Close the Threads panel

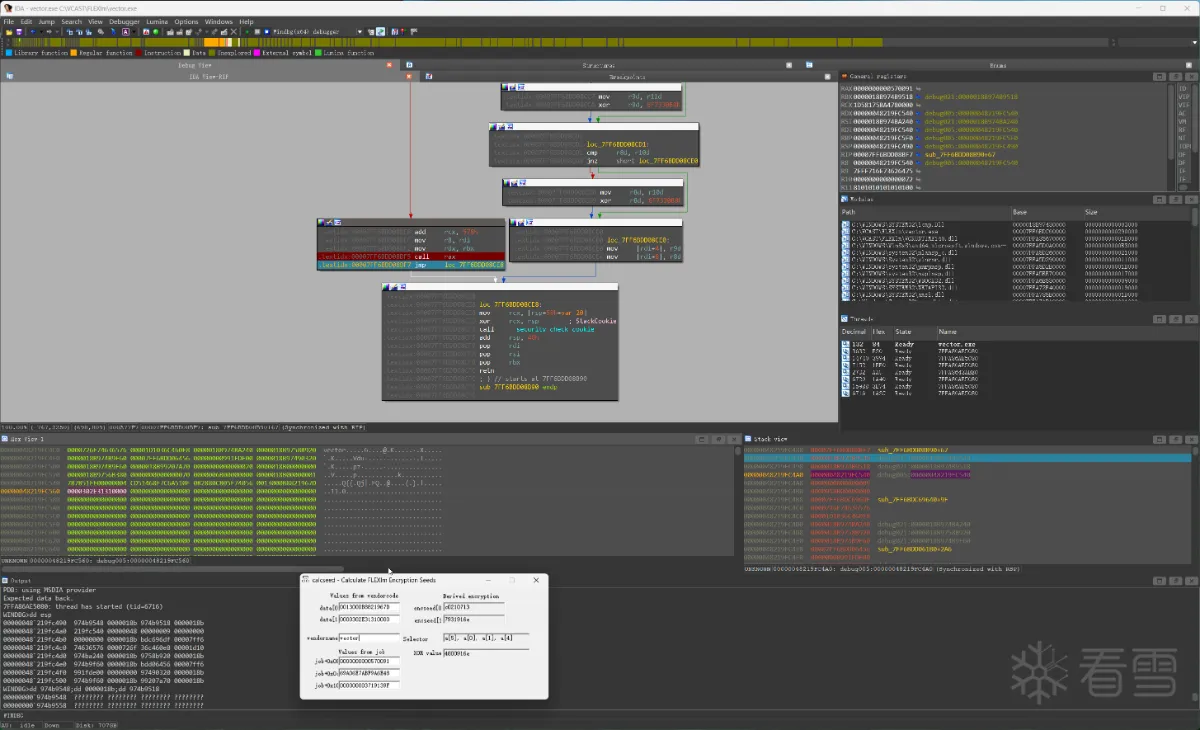pyautogui.click(x=1191, y=319)
